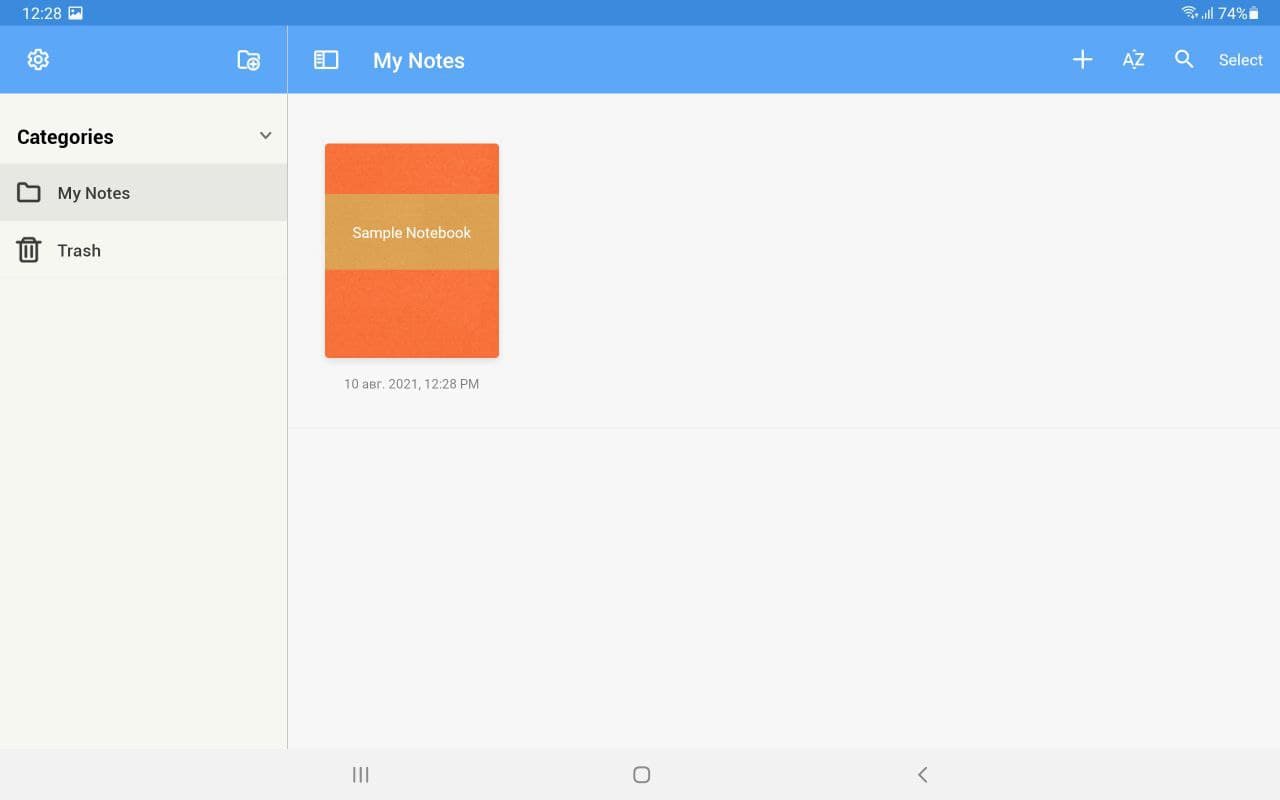Open the Trash category label
Screen dimensions: 1280x800
click(79, 251)
